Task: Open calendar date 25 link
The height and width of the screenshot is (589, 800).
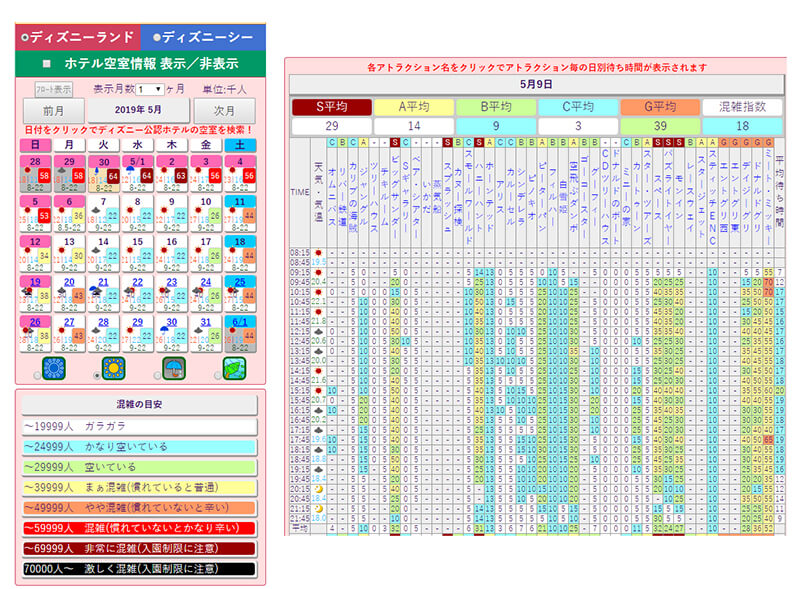Action: (240, 282)
